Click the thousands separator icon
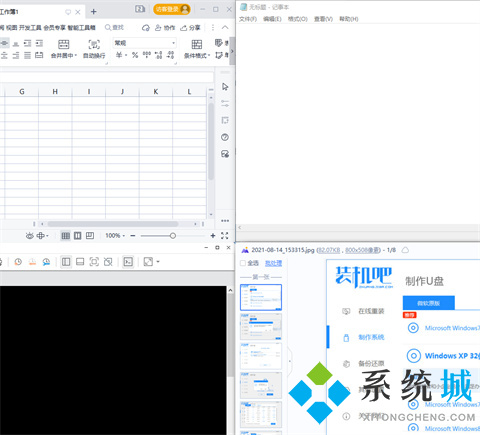The image size is (480, 435). (x=147, y=55)
